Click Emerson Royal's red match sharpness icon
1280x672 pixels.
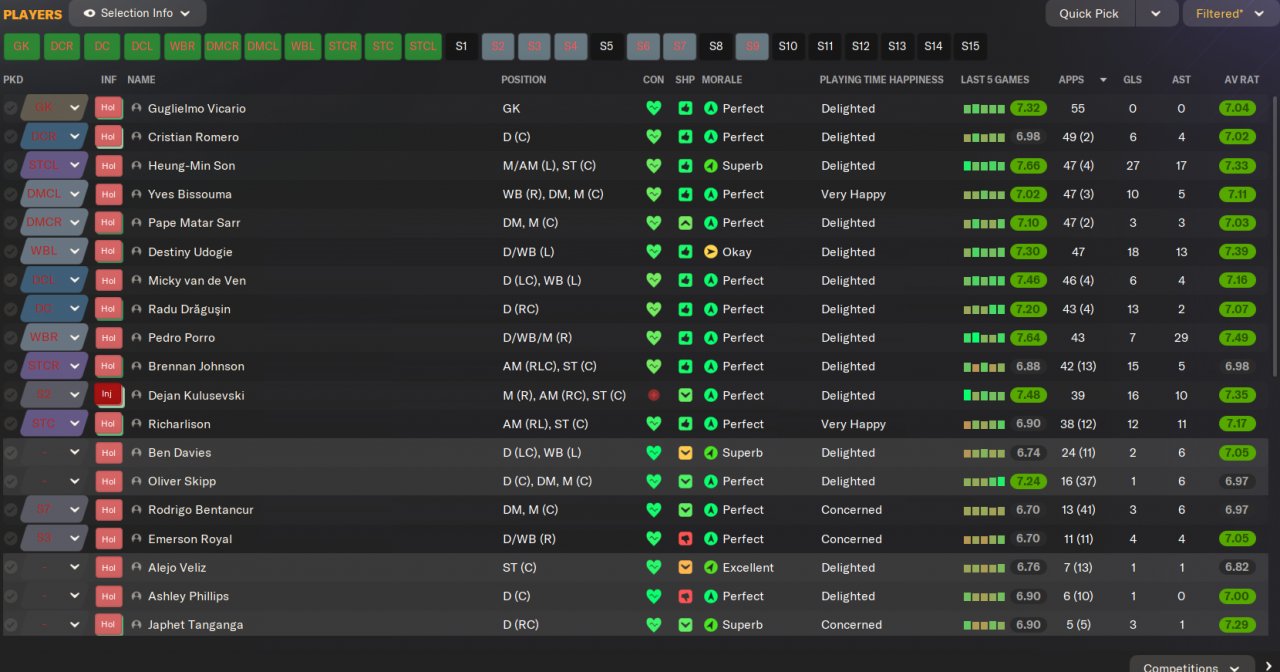pyautogui.click(x=685, y=538)
